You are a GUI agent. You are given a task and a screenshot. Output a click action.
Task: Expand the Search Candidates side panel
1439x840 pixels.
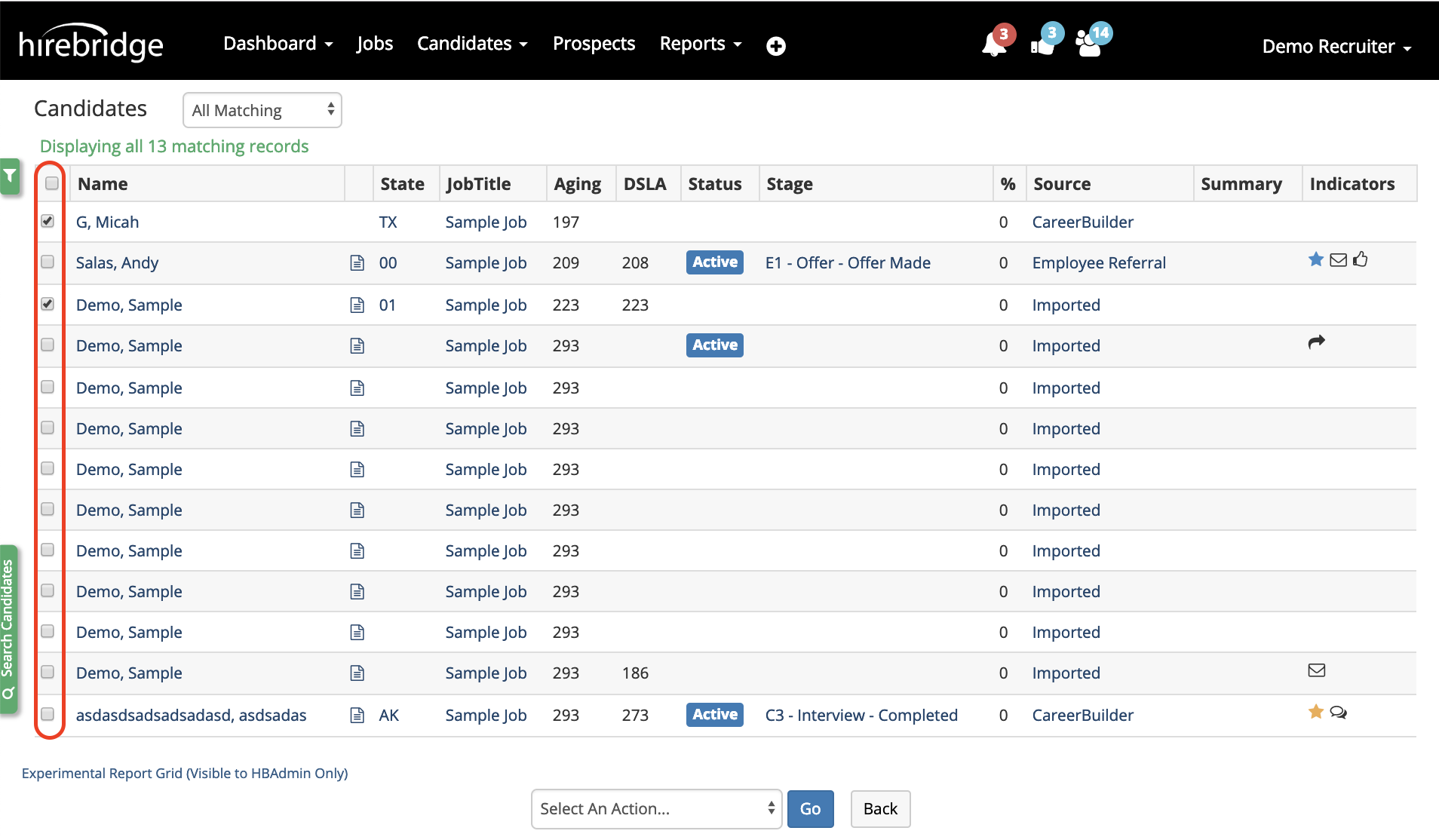point(8,629)
